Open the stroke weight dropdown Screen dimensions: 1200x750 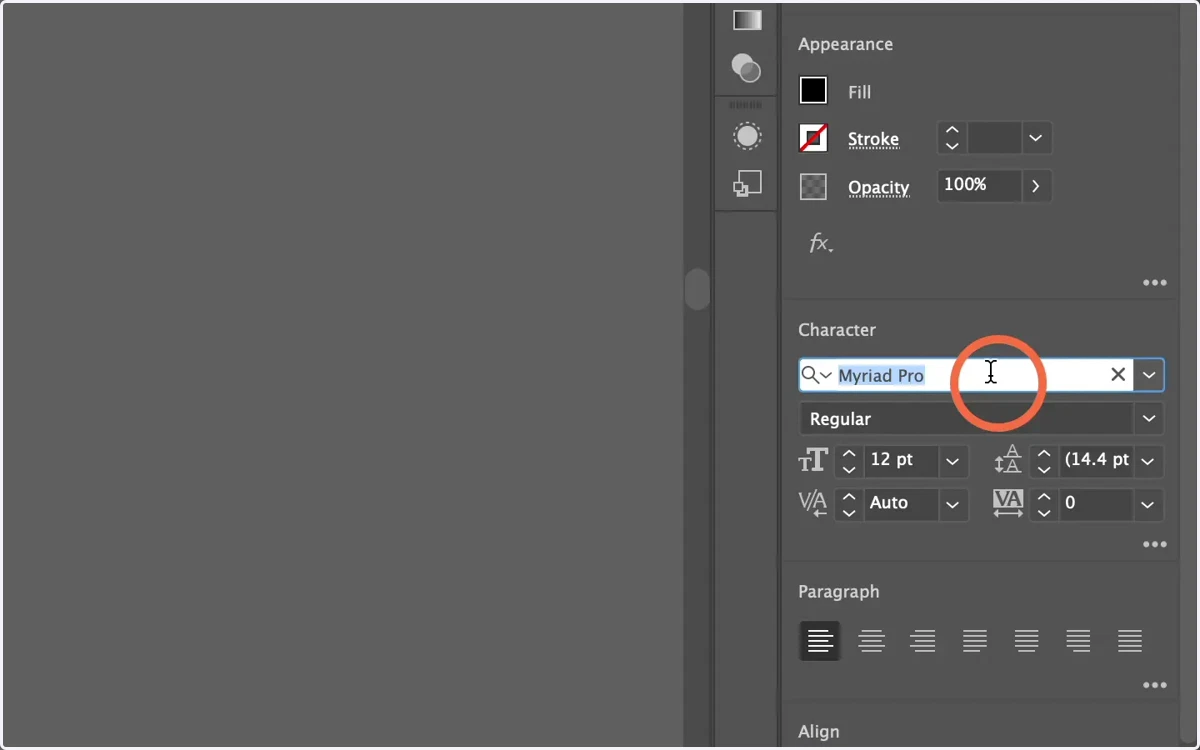pos(1036,138)
